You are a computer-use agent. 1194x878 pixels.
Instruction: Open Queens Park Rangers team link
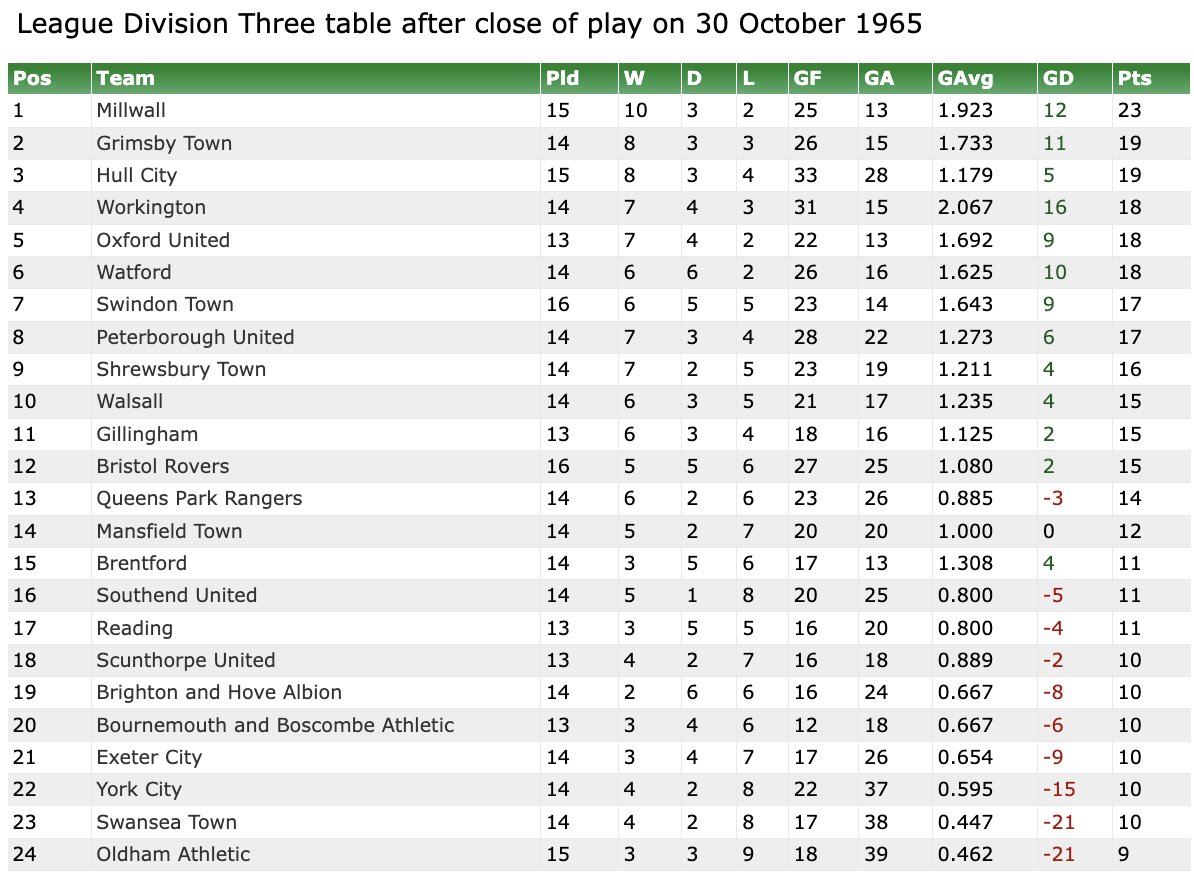pyautogui.click(x=199, y=498)
